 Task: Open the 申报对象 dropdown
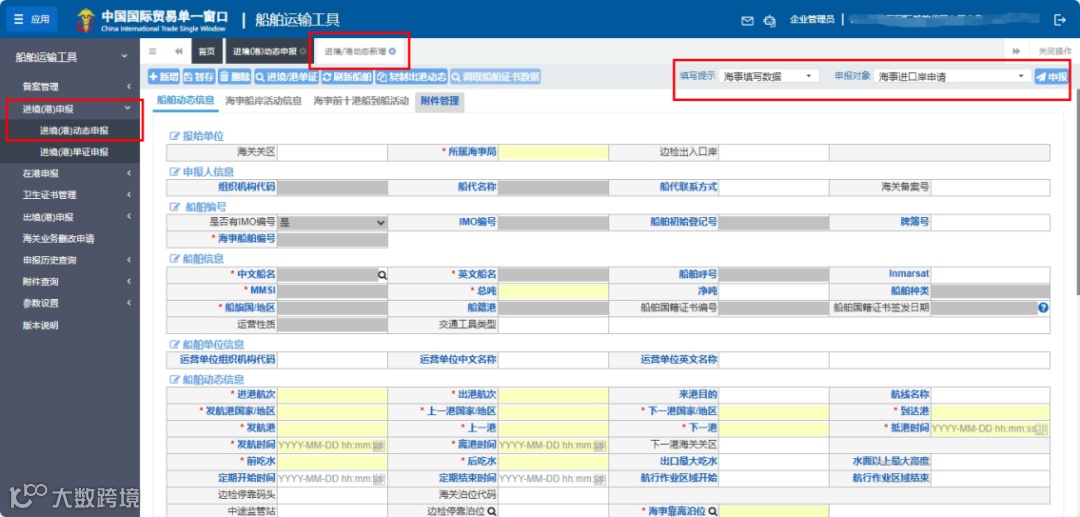click(953, 76)
